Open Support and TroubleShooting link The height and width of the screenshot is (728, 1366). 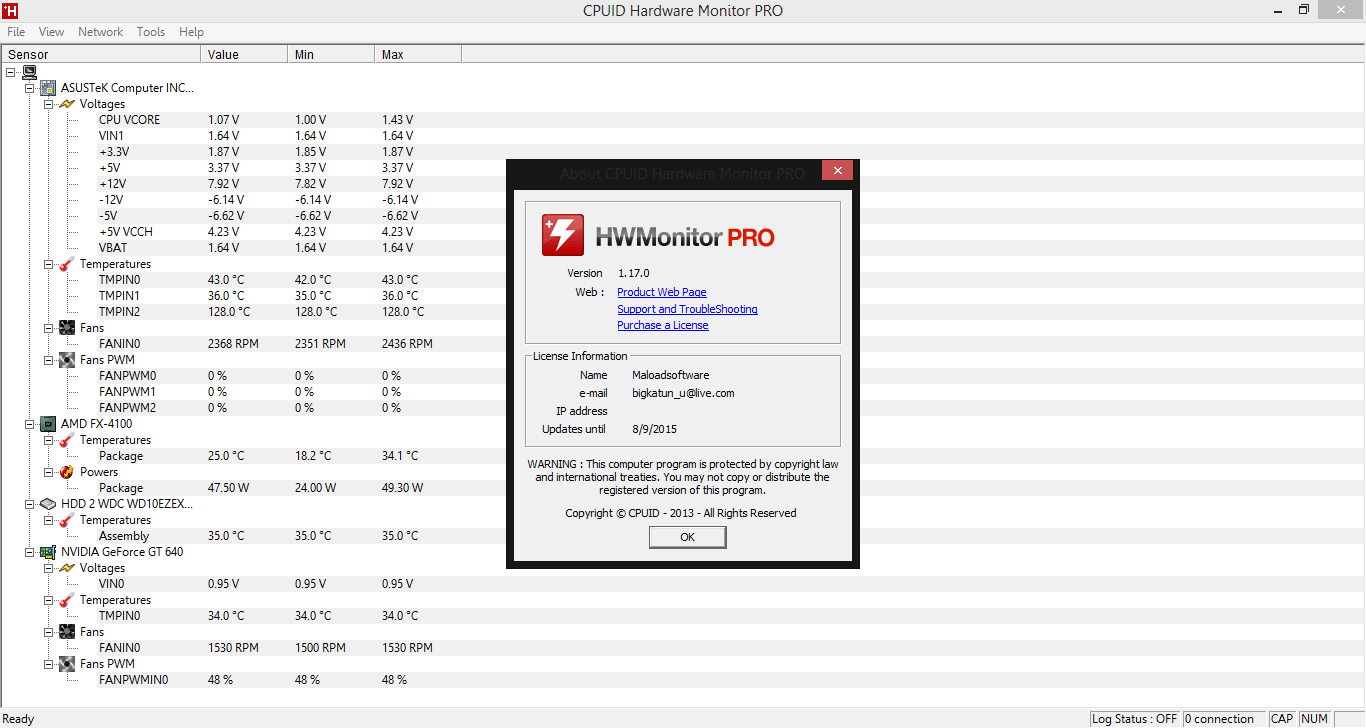tap(687, 309)
